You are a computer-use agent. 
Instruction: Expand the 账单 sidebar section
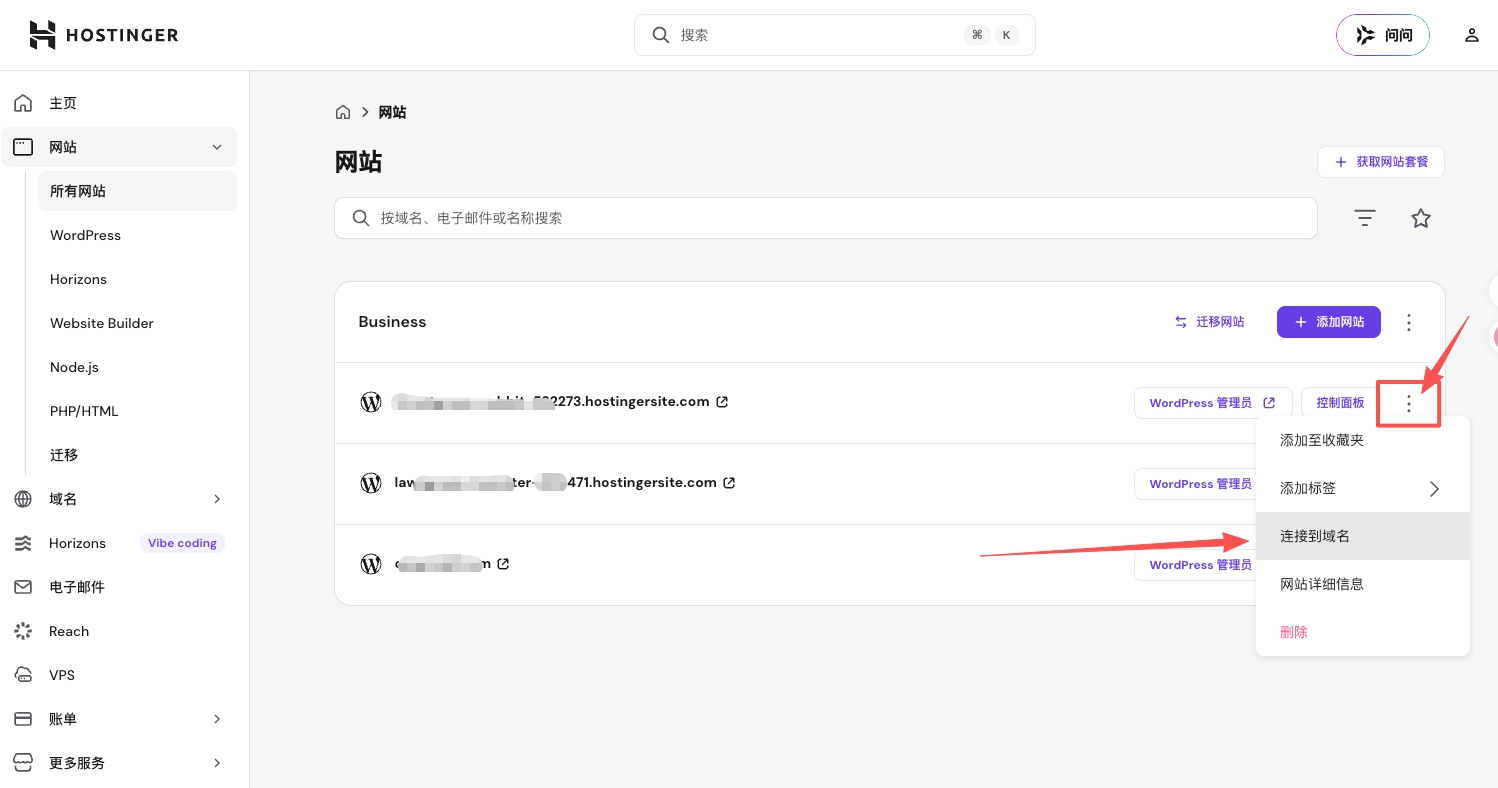217,719
